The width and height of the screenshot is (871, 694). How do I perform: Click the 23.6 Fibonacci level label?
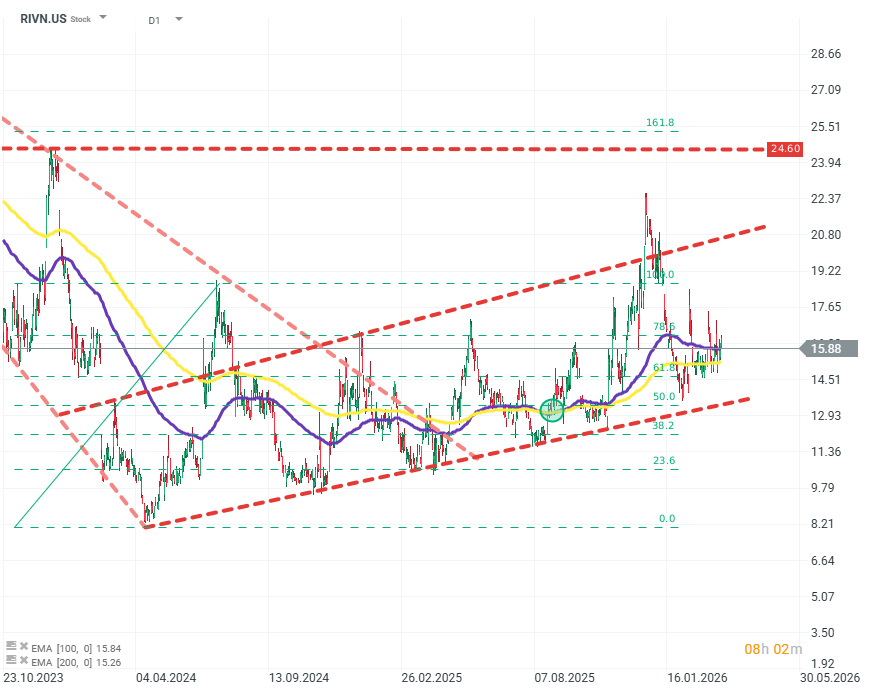point(664,461)
